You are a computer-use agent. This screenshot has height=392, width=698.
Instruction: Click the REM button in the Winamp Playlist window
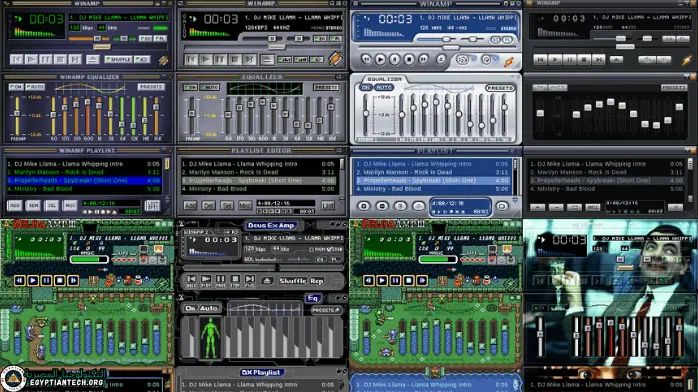coord(33,206)
